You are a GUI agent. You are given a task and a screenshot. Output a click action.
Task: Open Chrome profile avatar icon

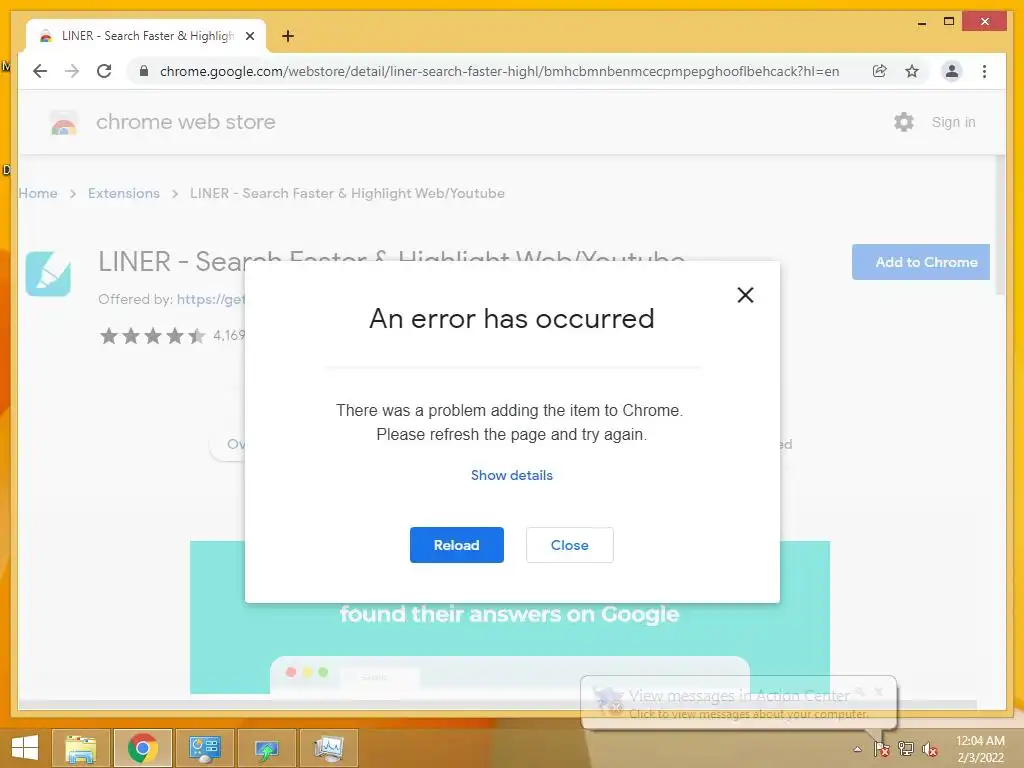coord(952,71)
